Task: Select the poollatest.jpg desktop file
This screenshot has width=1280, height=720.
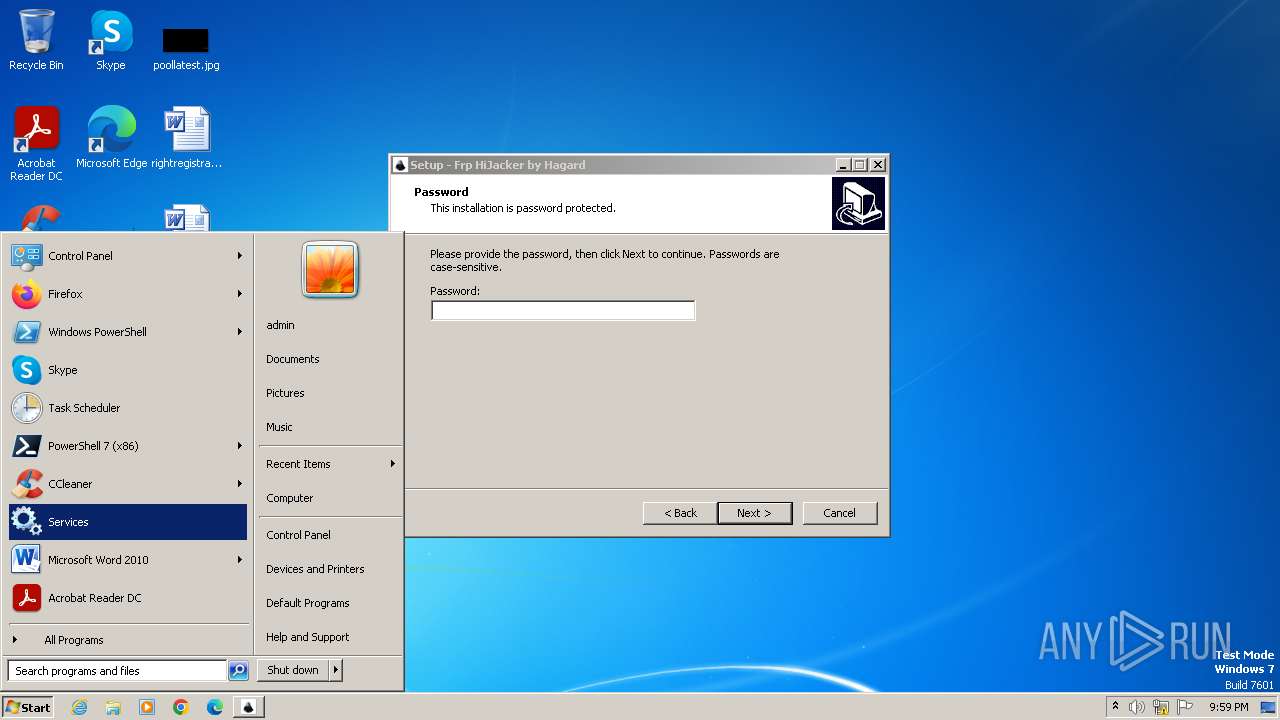Action: [x=186, y=48]
